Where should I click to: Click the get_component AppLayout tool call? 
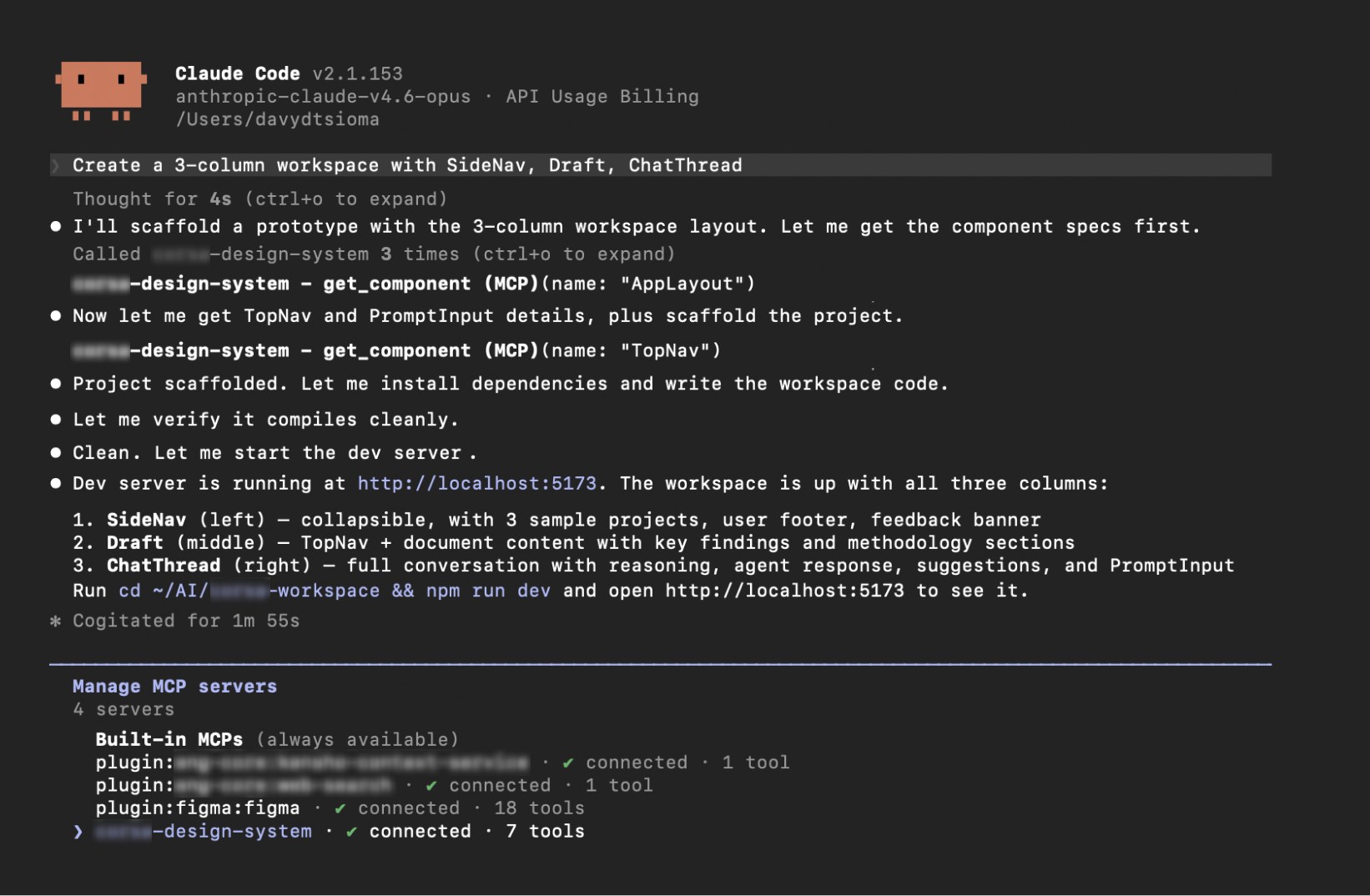coord(414,284)
